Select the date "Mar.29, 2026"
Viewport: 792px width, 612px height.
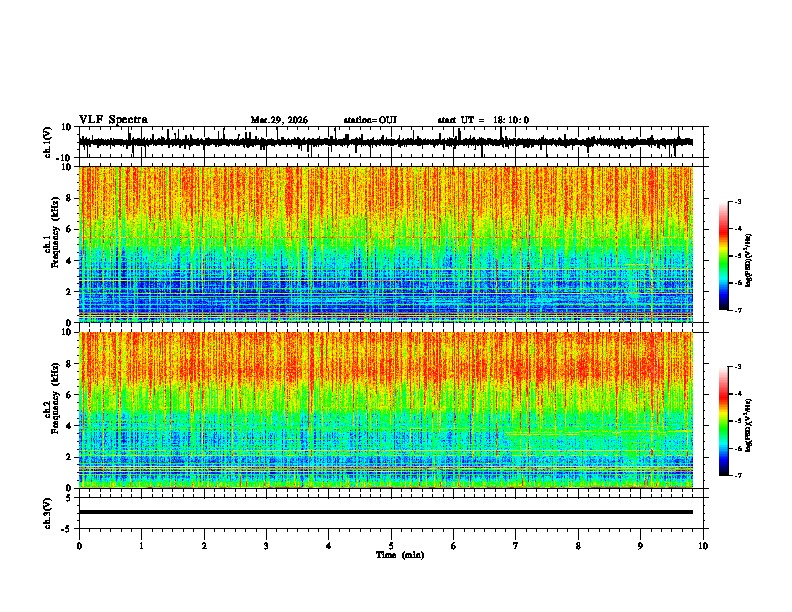tap(279, 120)
